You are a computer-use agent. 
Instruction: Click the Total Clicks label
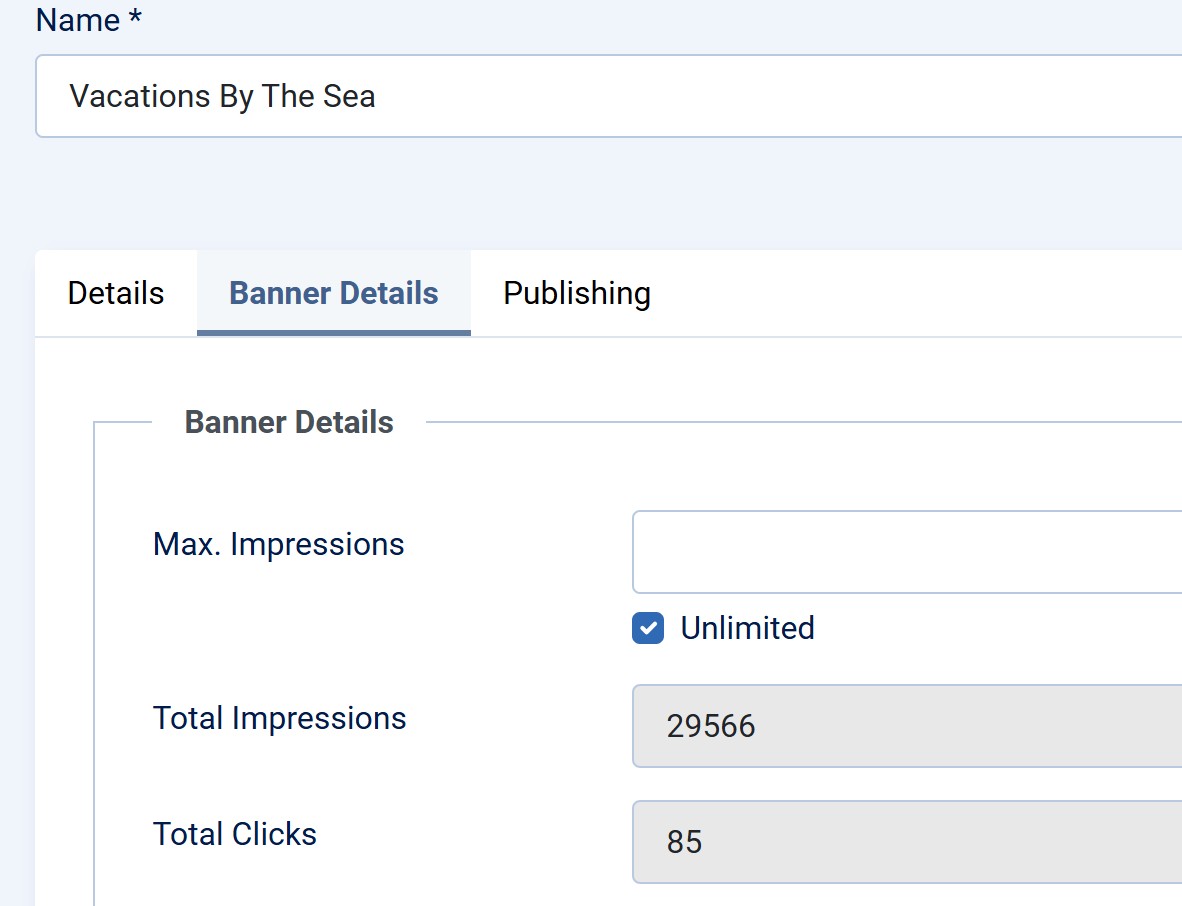point(235,834)
